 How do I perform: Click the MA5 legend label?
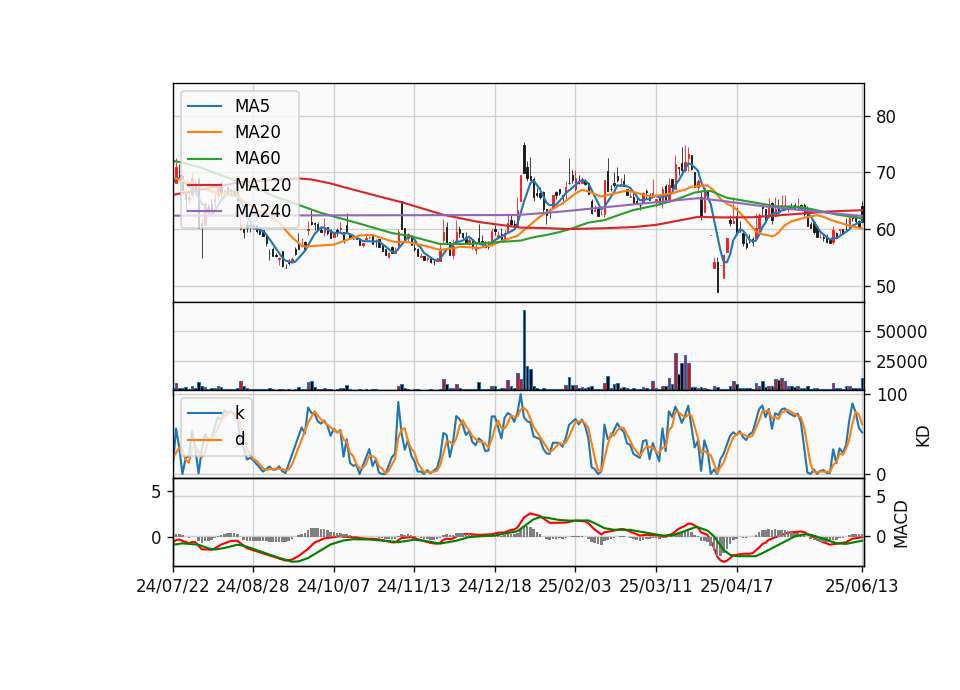(x=252, y=106)
